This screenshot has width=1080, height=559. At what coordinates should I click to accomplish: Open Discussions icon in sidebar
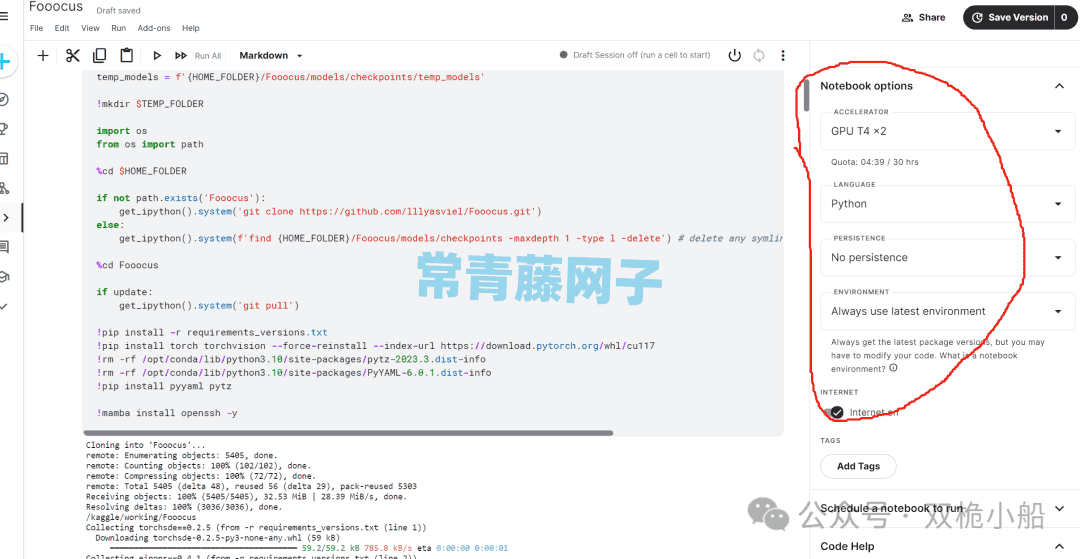[x=4, y=246]
